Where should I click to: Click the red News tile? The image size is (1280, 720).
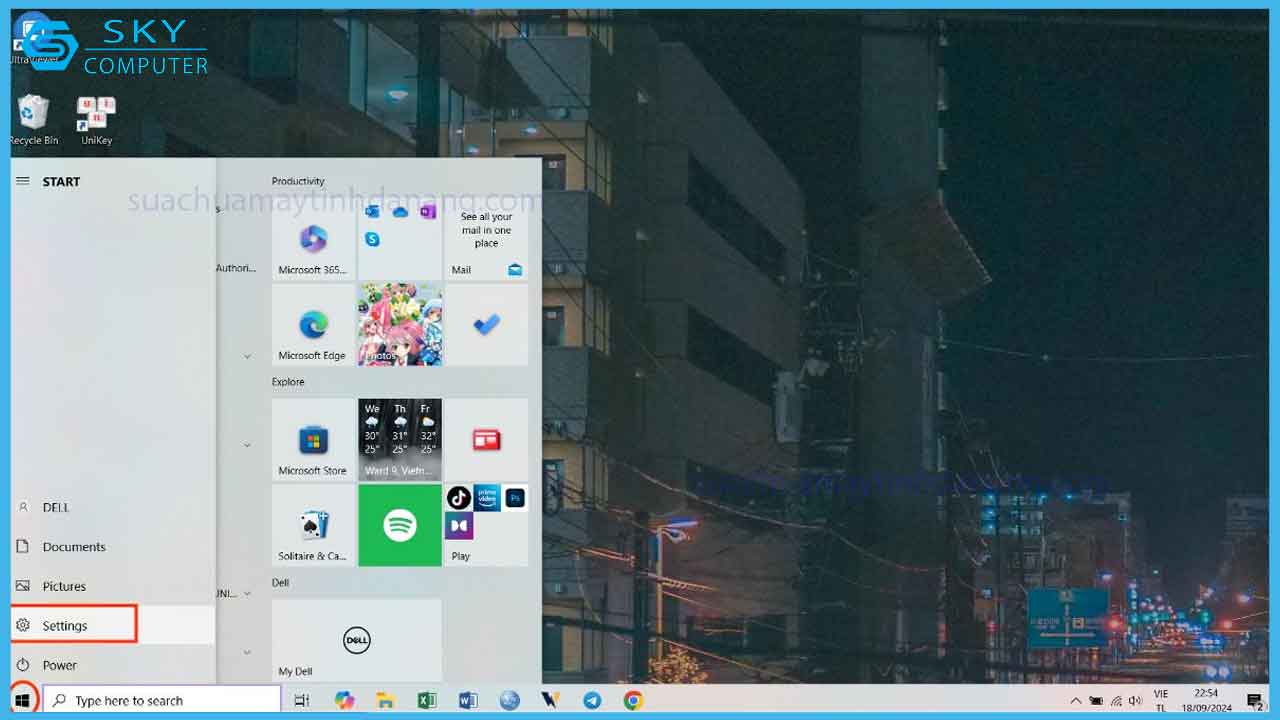pos(486,440)
